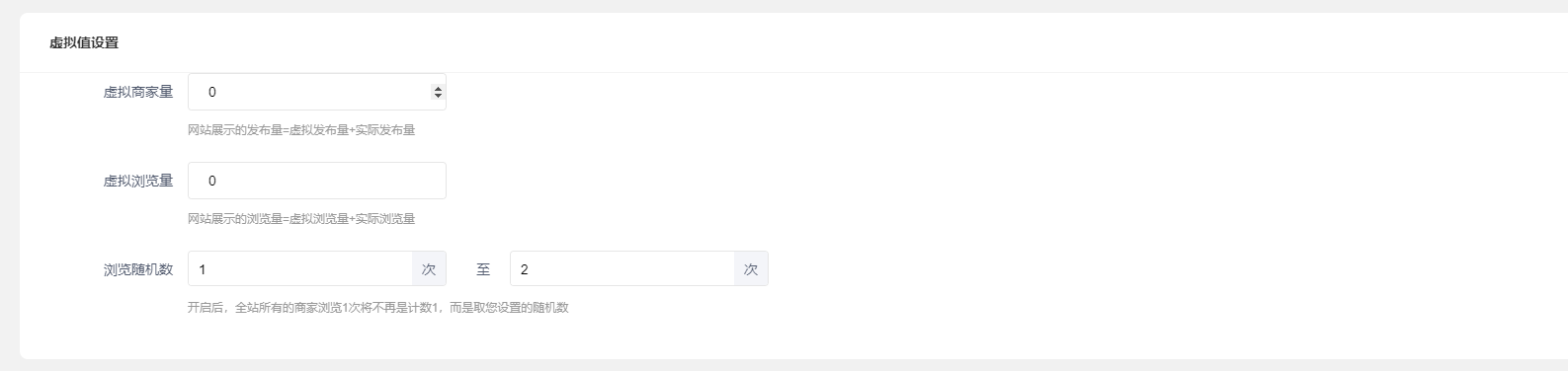Select the 浏览随机数 minimum value field
This screenshot has width=1568, height=371.
(300, 268)
